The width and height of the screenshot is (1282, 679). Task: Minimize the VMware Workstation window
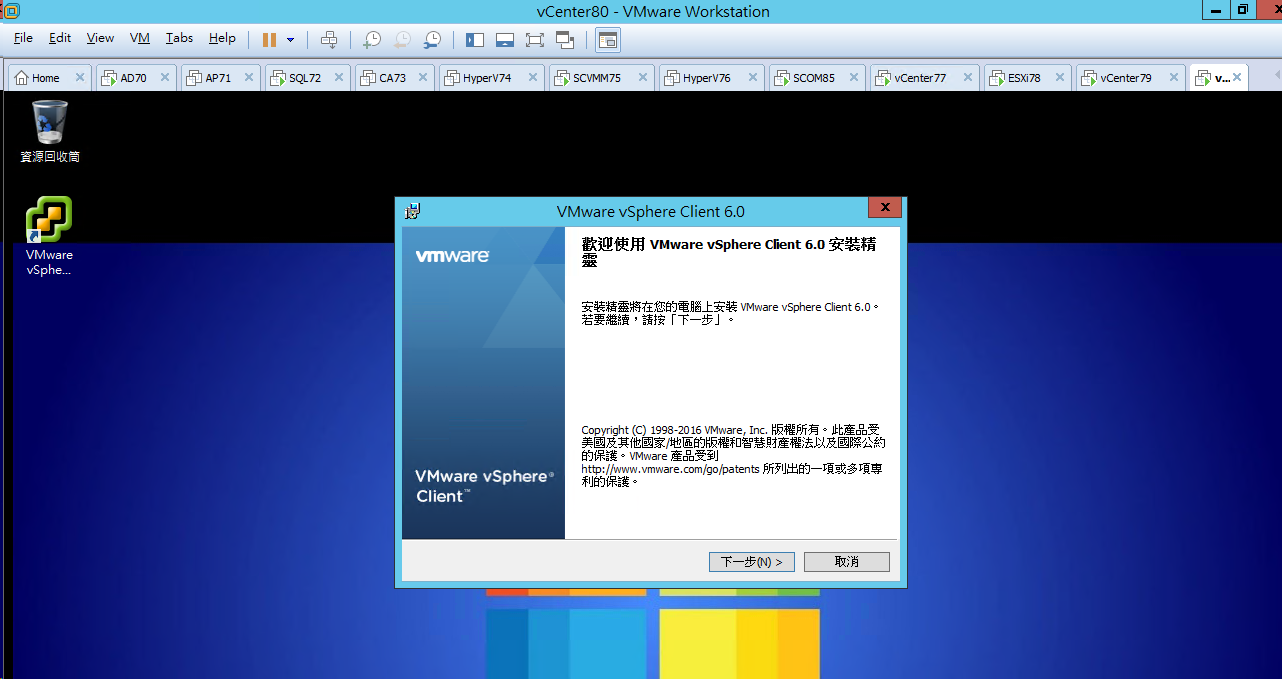1216,9
